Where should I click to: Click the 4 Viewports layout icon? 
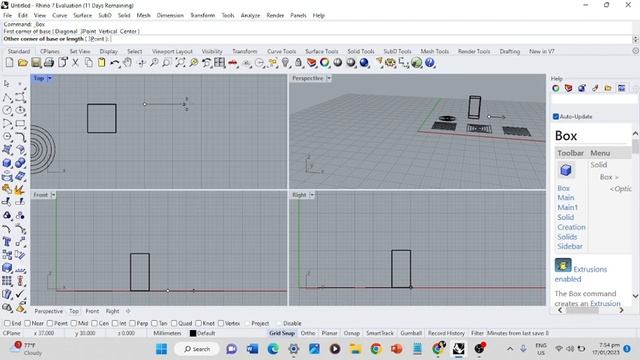pos(220,63)
